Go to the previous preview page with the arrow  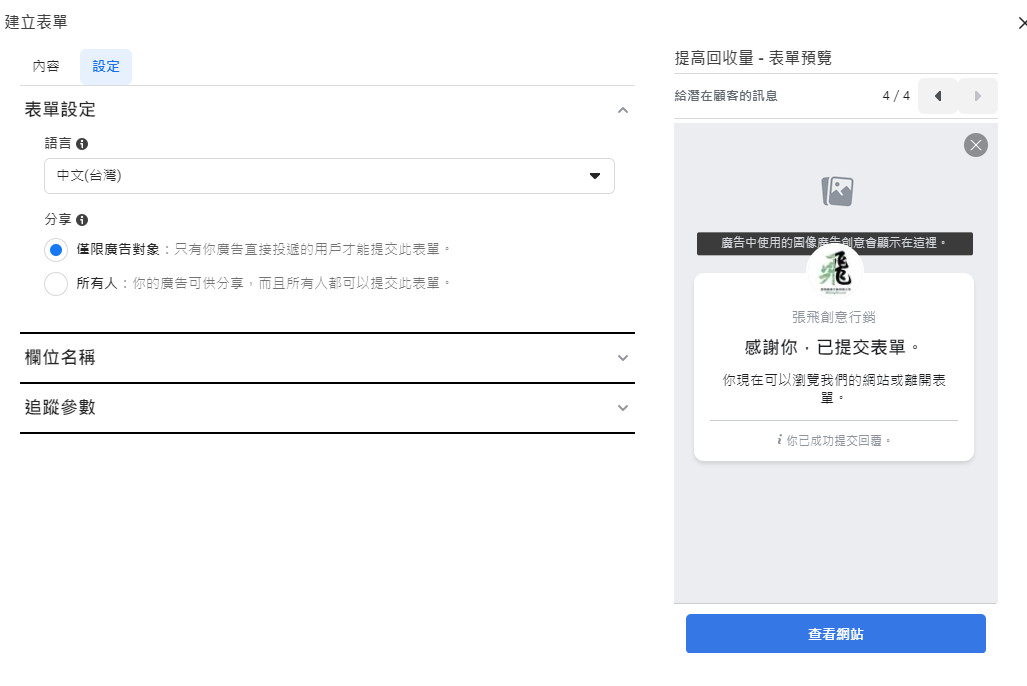(x=938, y=96)
